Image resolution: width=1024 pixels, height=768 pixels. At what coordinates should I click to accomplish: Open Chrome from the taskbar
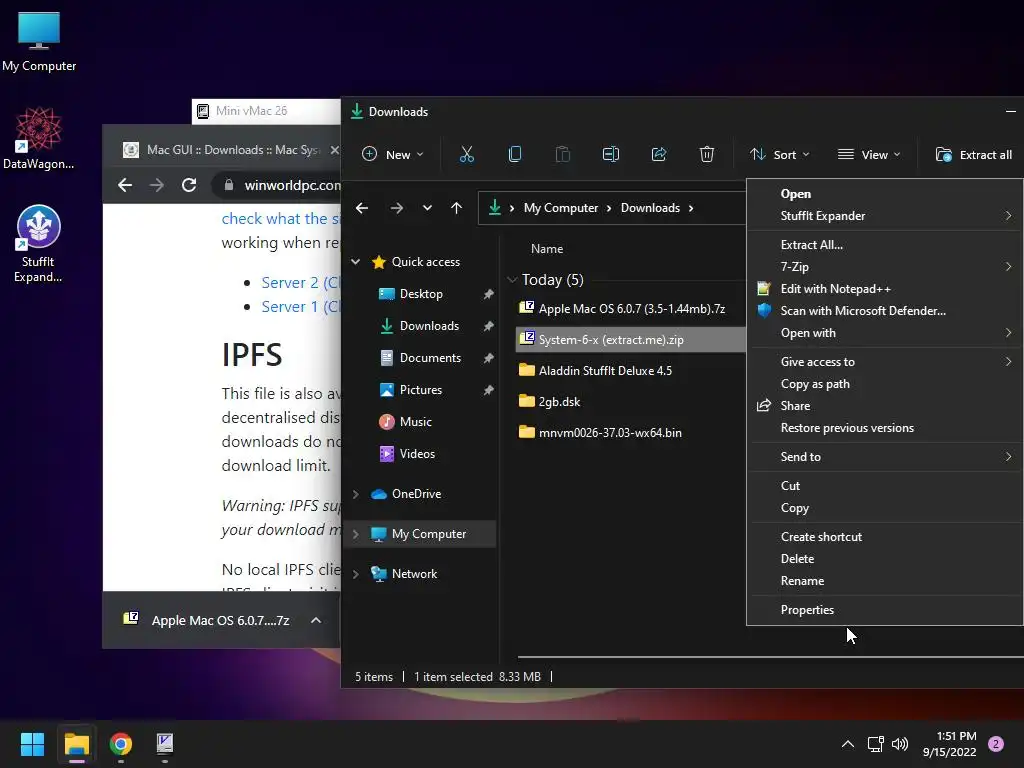121,744
